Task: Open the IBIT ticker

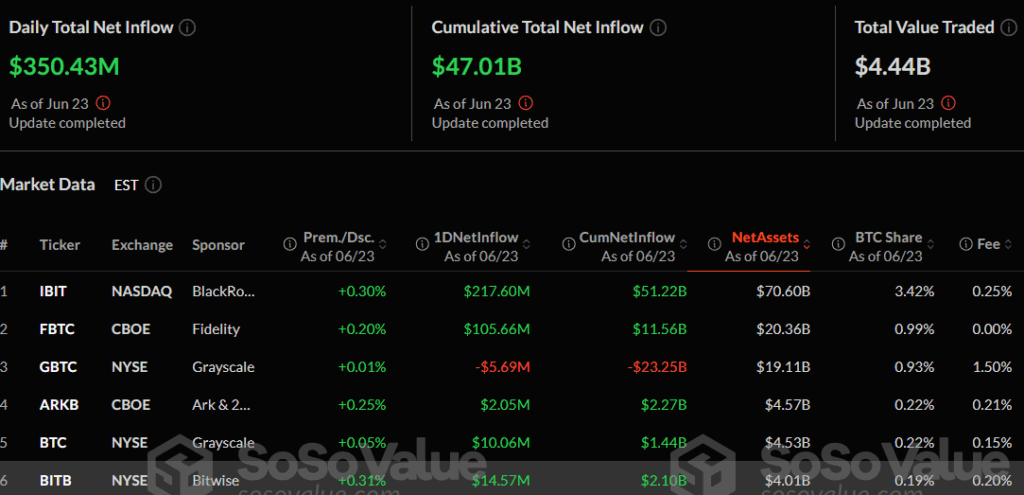Action: (x=55, y=291)
